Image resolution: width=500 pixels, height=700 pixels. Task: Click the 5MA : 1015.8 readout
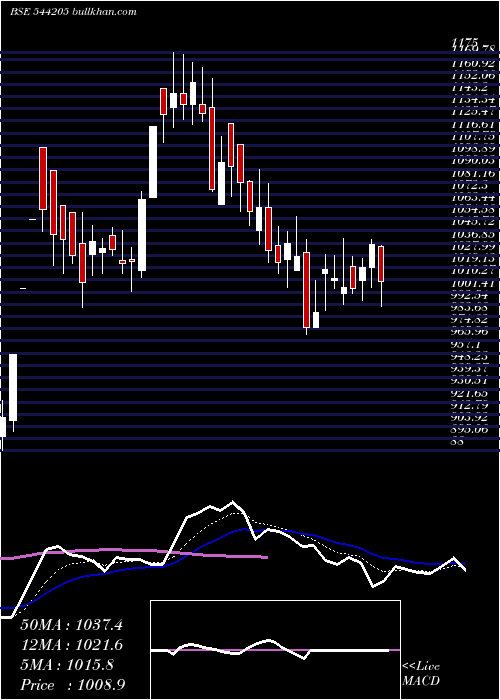(x=67, y=665)
